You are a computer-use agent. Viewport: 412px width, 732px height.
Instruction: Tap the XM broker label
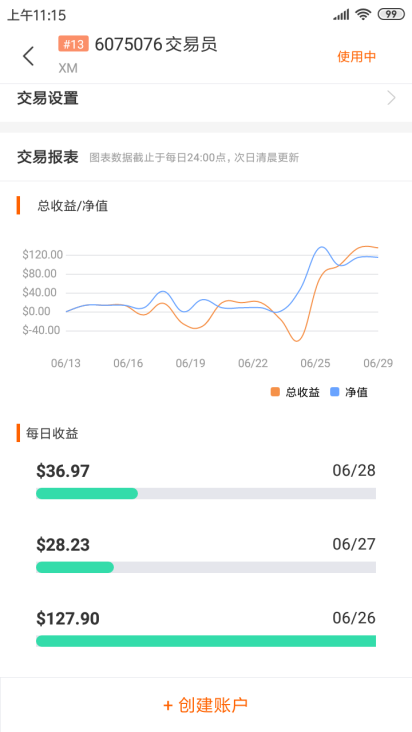(68, 69)
